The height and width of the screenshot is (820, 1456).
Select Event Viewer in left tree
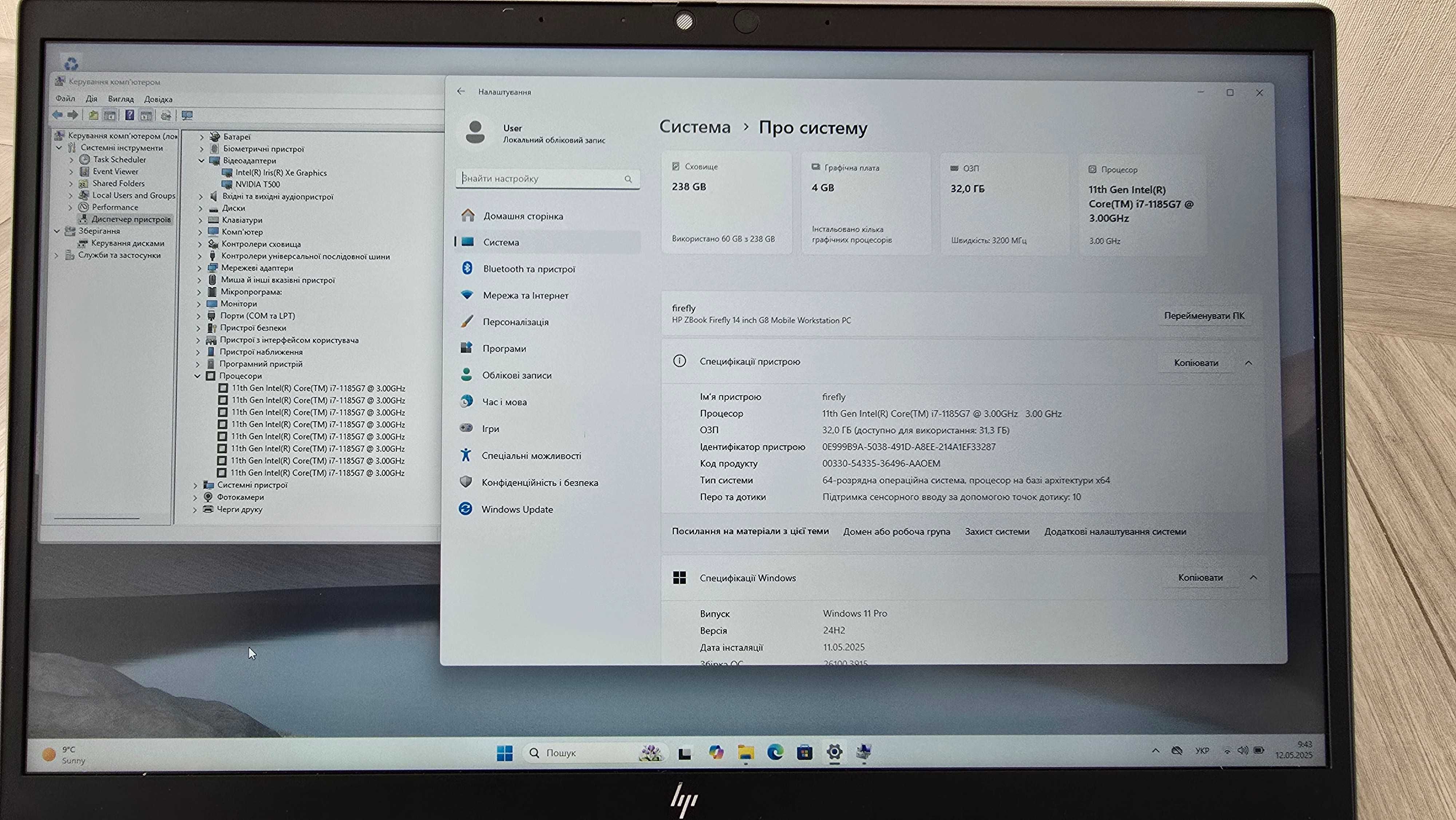tap(115, 172)
